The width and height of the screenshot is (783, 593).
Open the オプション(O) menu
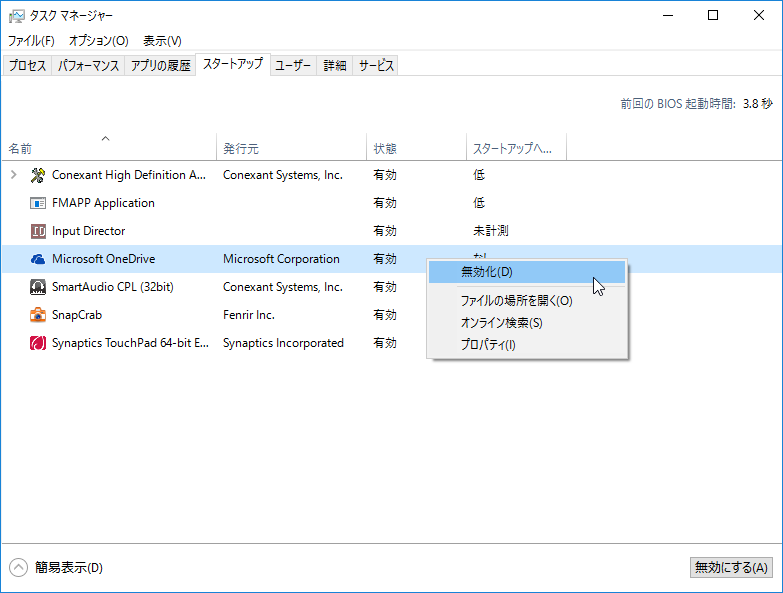point(98,41)
